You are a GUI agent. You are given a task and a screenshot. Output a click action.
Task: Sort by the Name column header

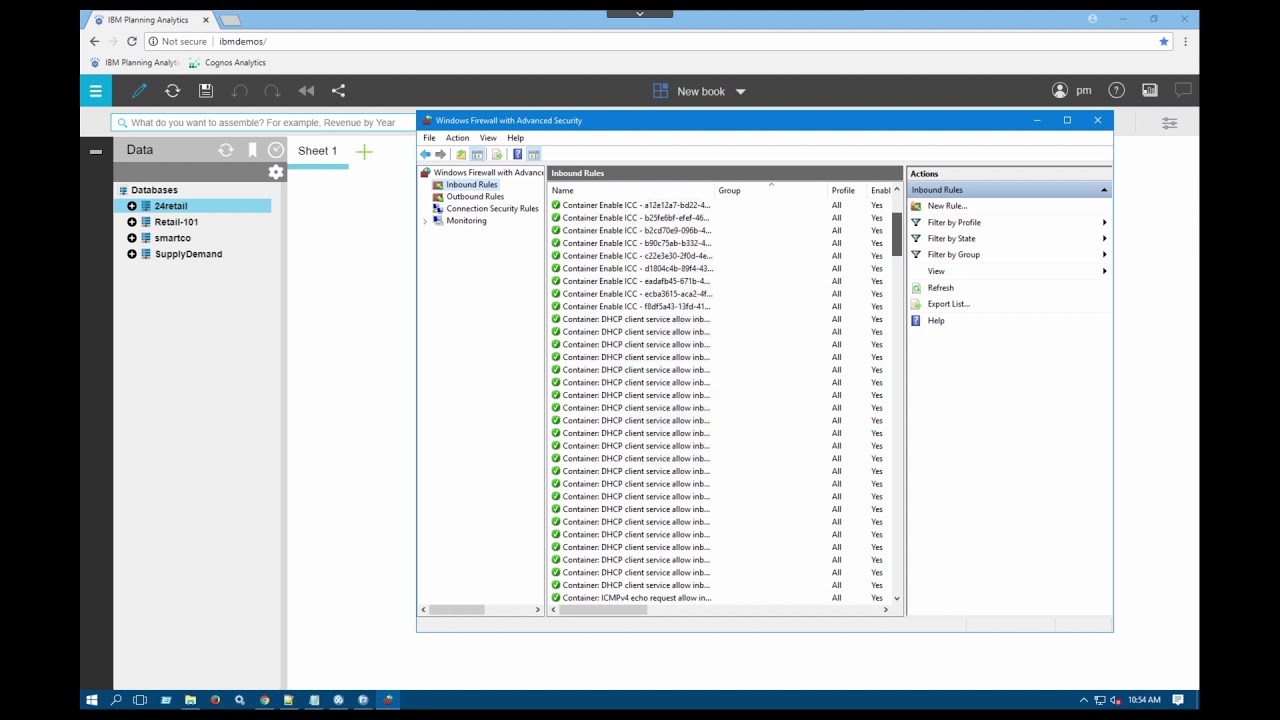click(632, 190)
